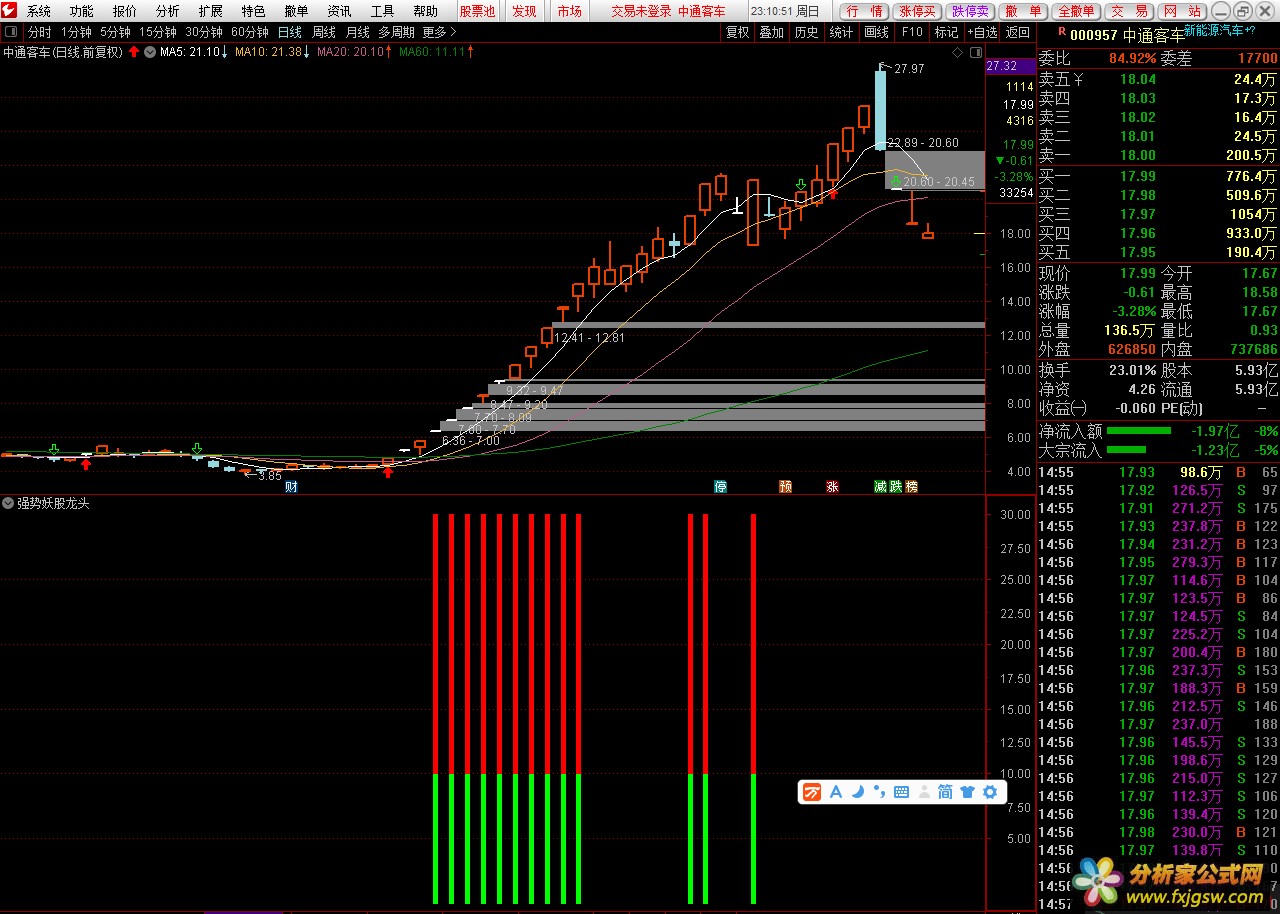Click the 涨 event marker
This screenshot has height=914, width=1280.
pyautogui.click(x=832, y=487)
